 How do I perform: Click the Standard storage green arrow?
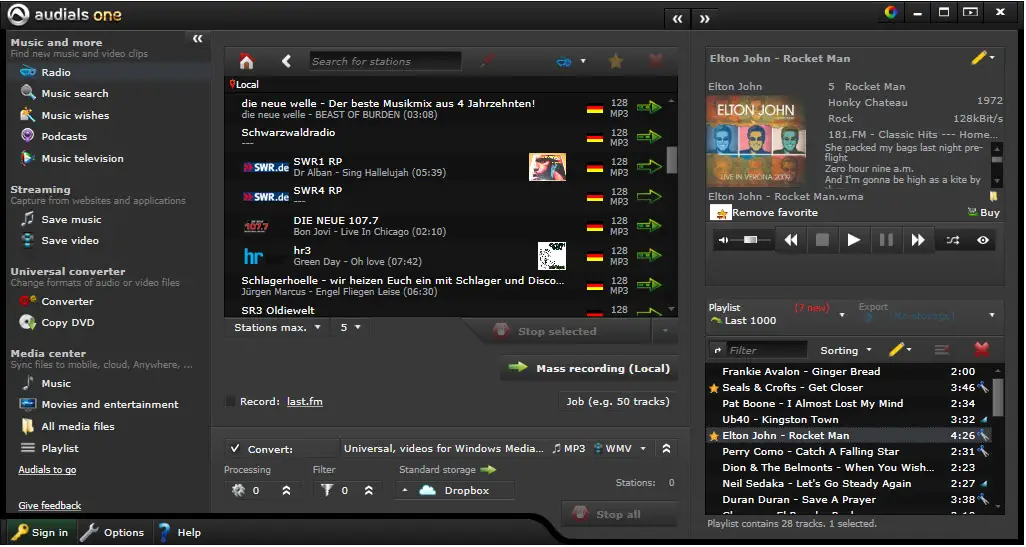488,469
